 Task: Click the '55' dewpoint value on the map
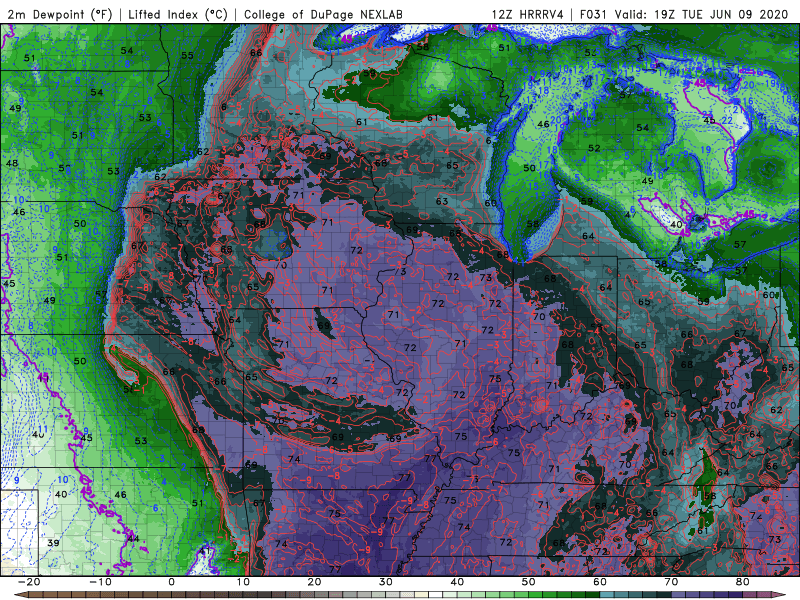[x=187, y=55]
